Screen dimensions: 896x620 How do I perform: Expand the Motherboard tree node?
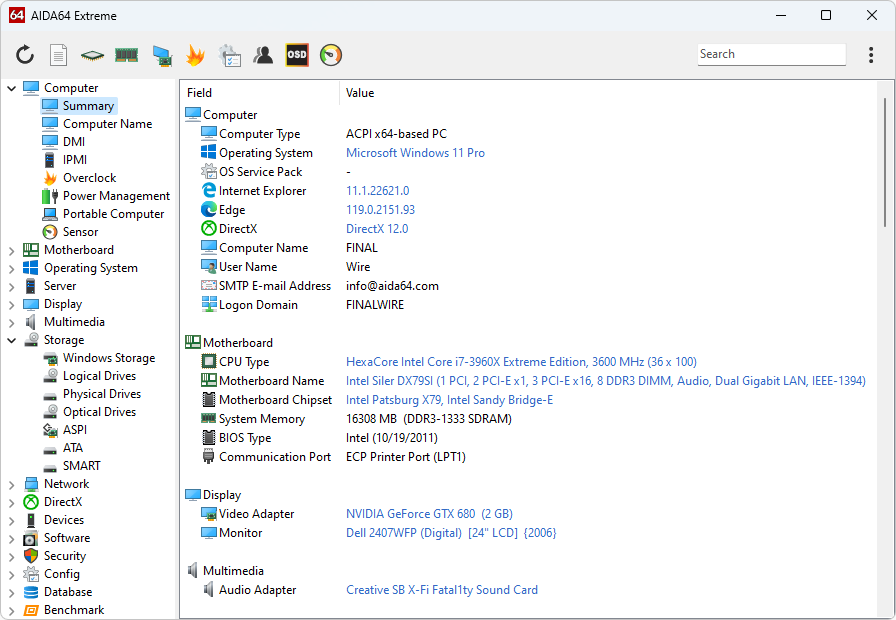12,250
